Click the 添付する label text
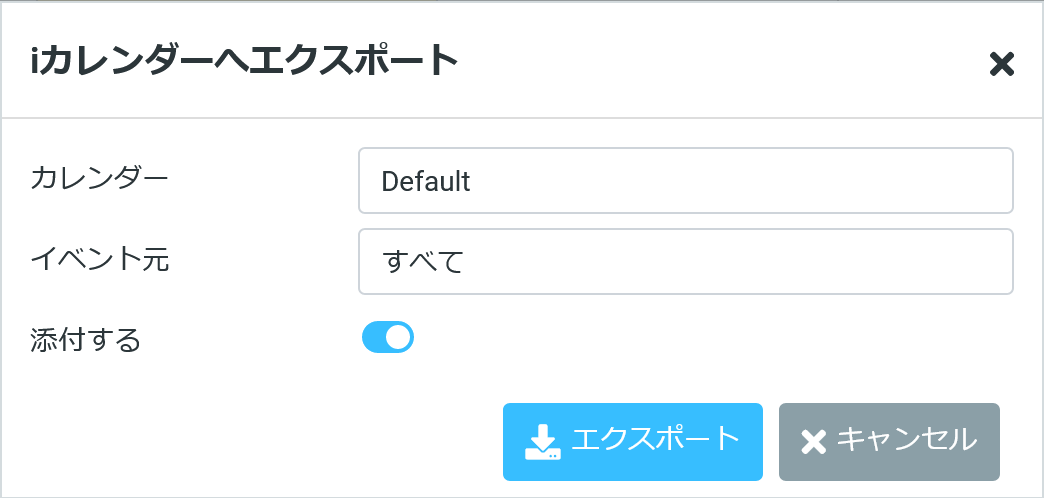Image resolution: width=1044 pixels, height=498 pixels. [x=86, y=340]
